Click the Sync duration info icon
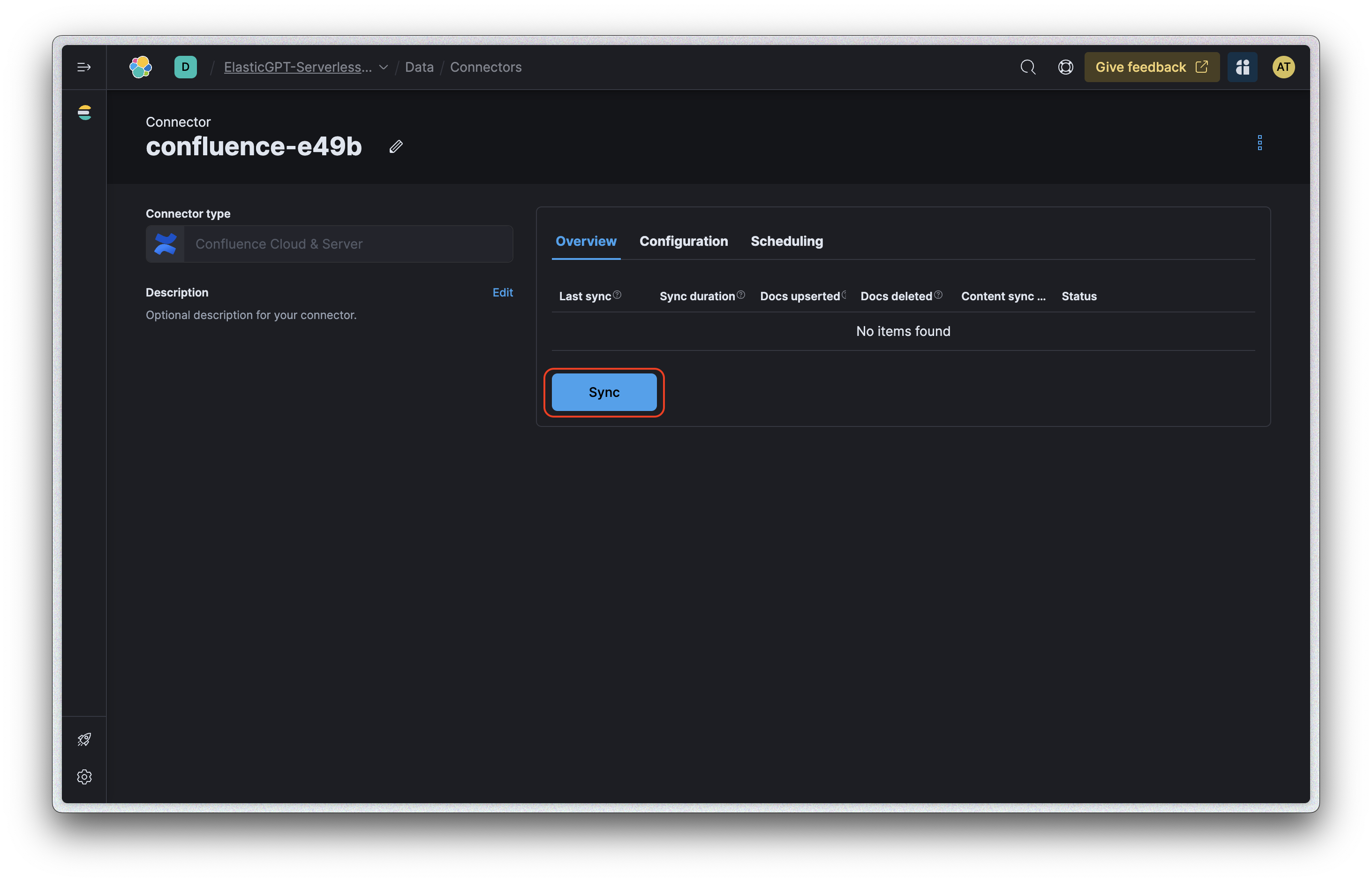This screenshot has width=1372, height=882. click(x=741, y=295)
